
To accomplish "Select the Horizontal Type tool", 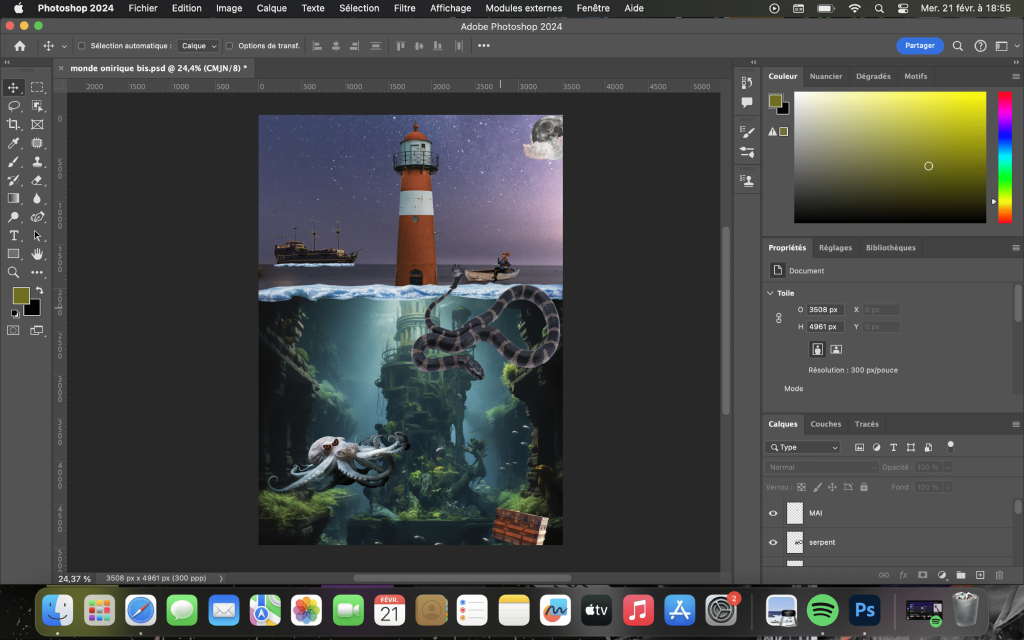I will pyautogui.click(x=14, y=236).
